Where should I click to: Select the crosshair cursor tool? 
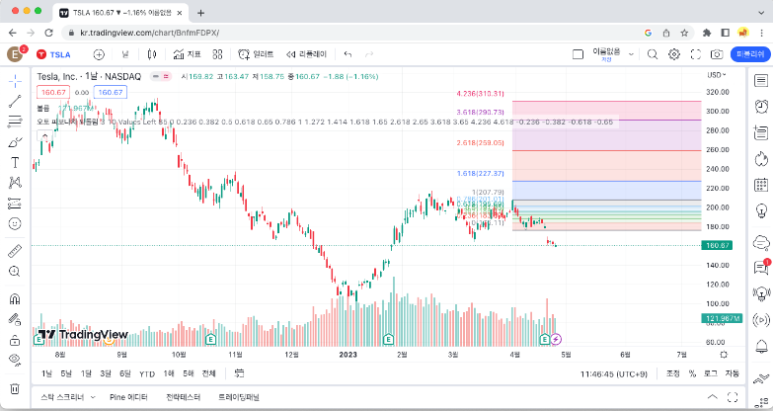[x=15, y=81]
